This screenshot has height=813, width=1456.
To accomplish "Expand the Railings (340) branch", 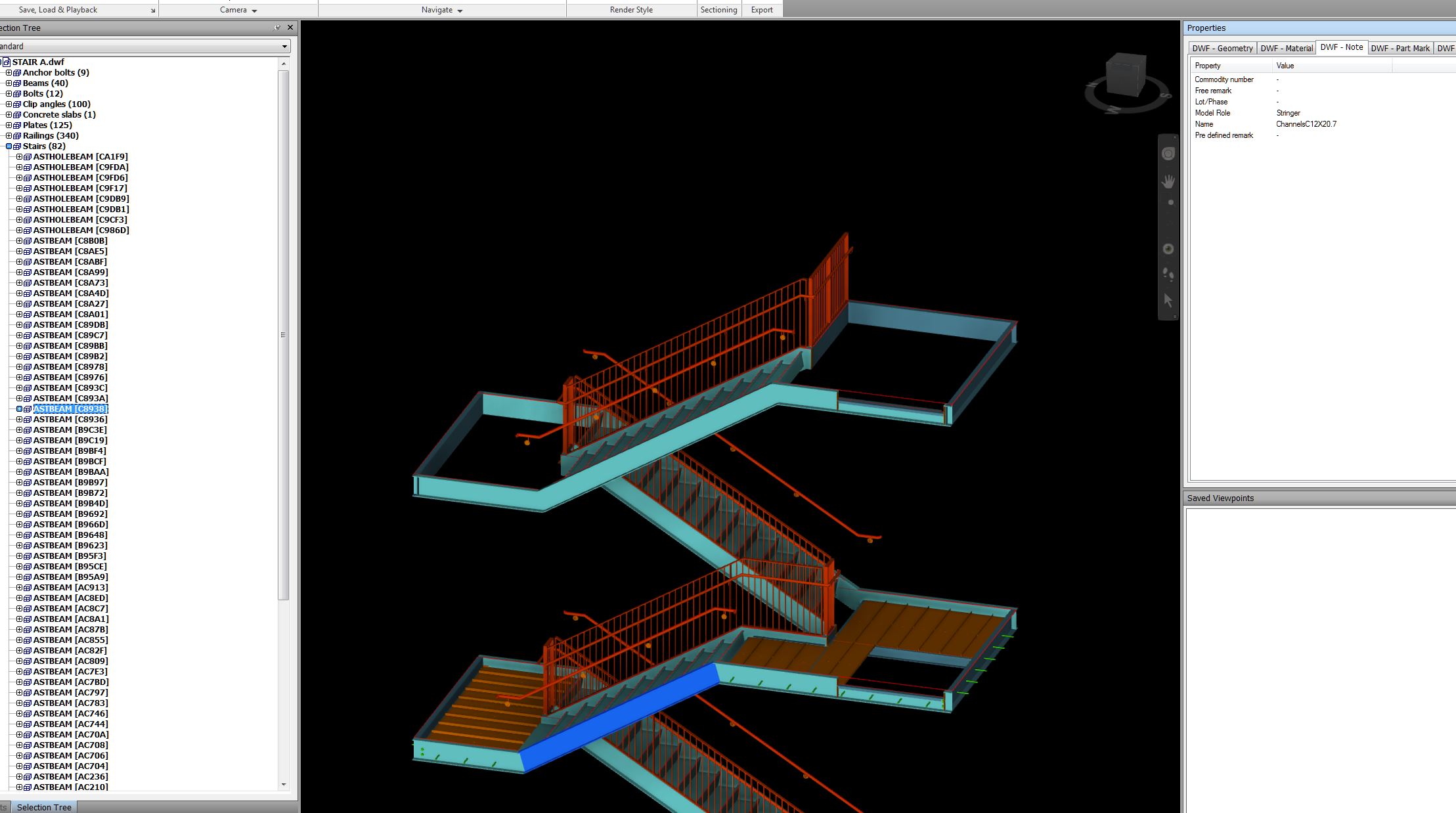I will (9, 135).
